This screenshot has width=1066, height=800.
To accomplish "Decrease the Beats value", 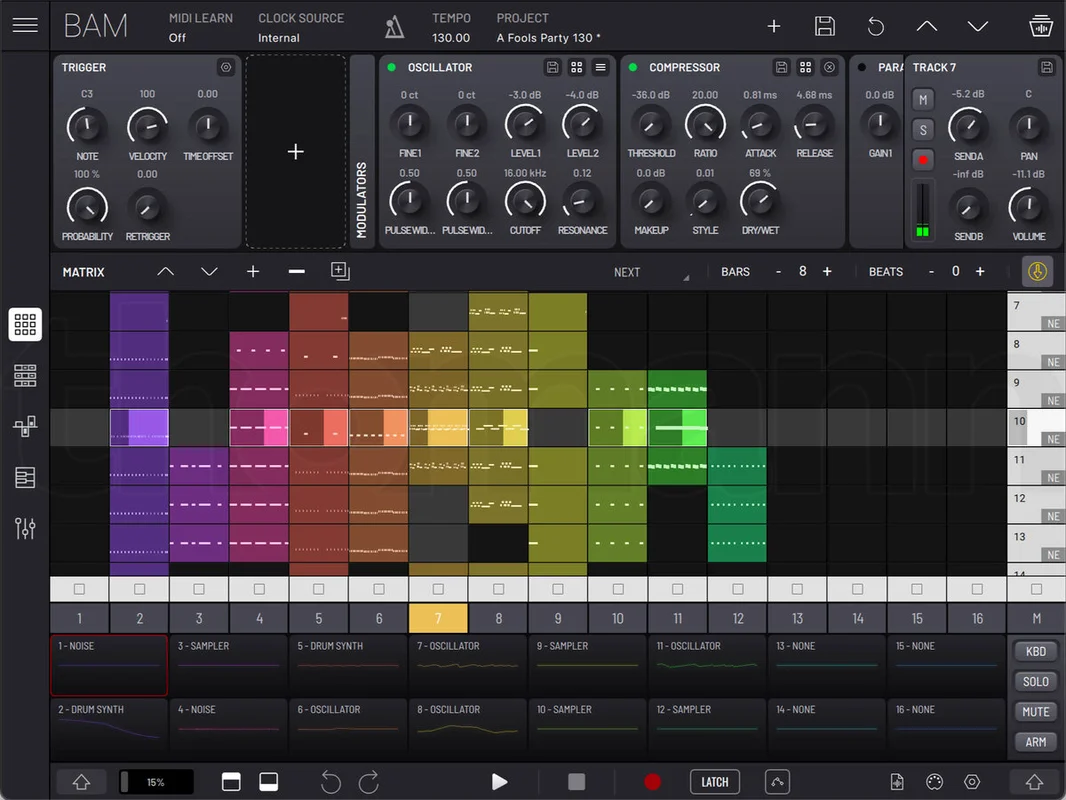I will click(x=931, y=272).
